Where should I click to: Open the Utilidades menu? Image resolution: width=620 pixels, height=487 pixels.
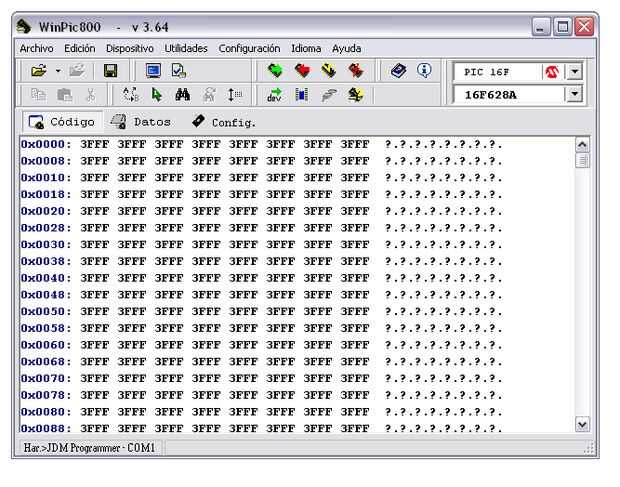[x=186, y=49]
